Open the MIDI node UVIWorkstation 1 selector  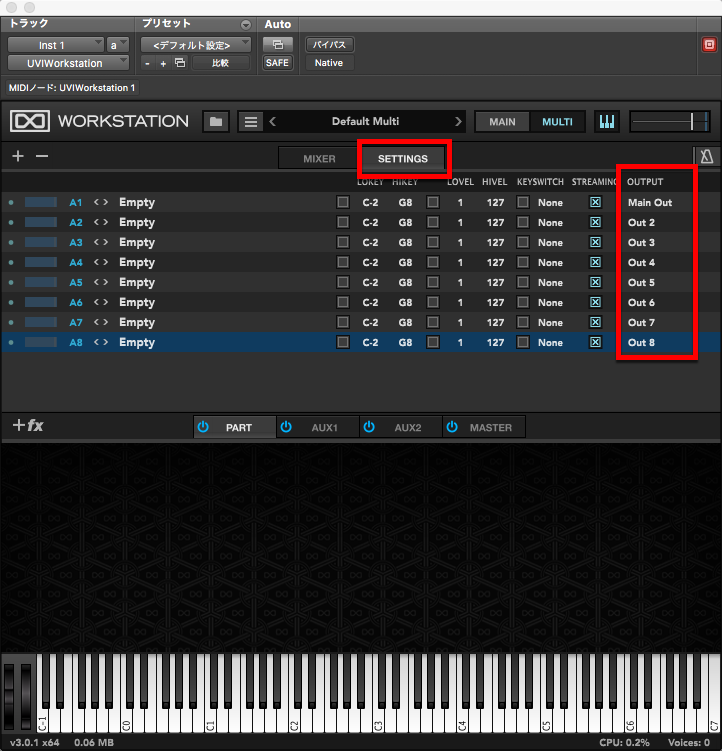72,88
